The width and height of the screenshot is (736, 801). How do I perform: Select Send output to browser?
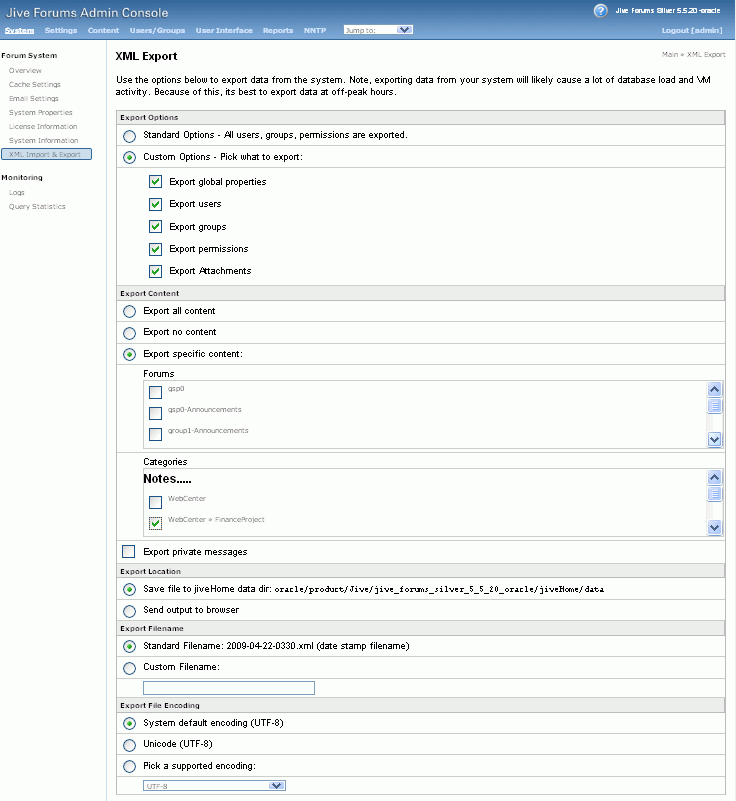click(129, 609)
